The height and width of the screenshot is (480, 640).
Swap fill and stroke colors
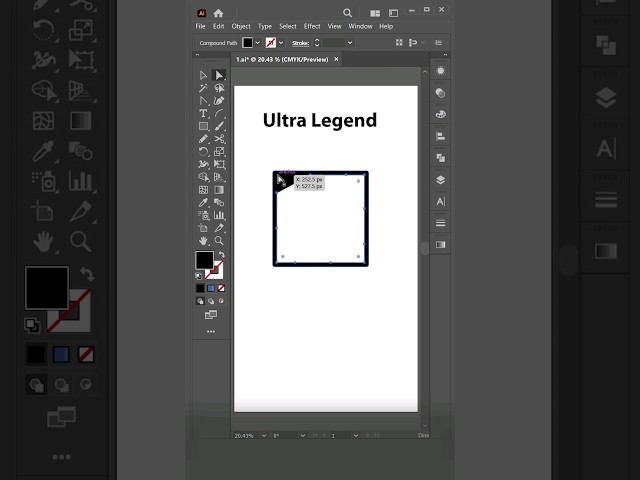pos(221,254)
